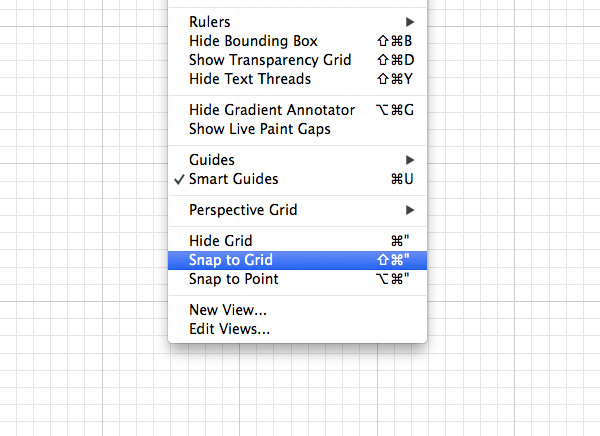Open the Guides submenu
Screen dimensions: 600x436
click(x=212, y=160)
